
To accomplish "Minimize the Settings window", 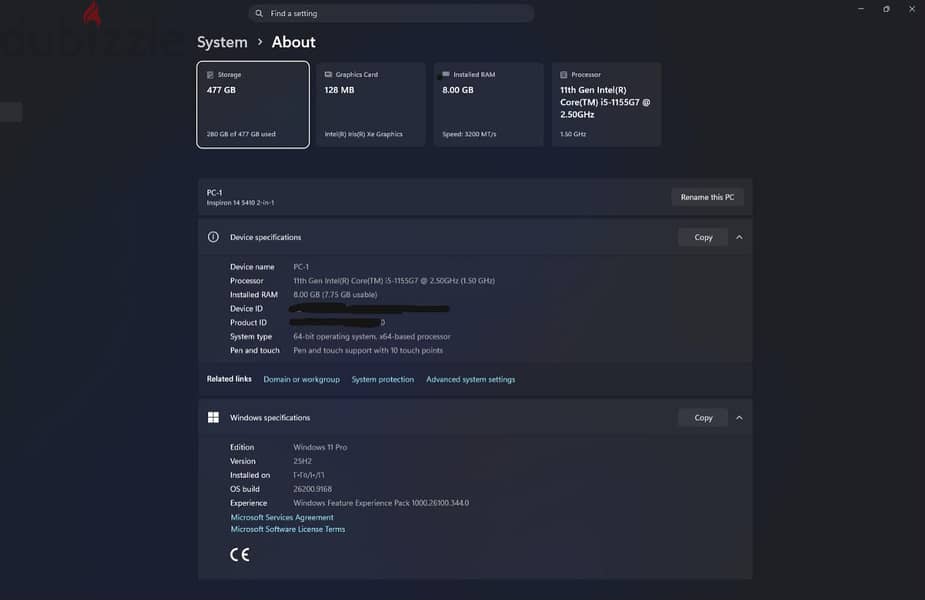I will point(861,9).
